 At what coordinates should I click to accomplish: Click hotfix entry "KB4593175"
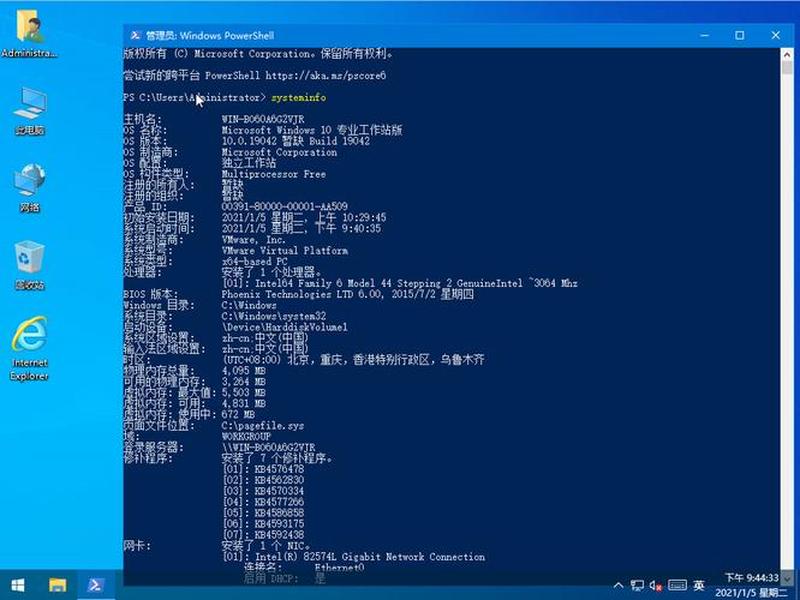(x=279, y=523)
